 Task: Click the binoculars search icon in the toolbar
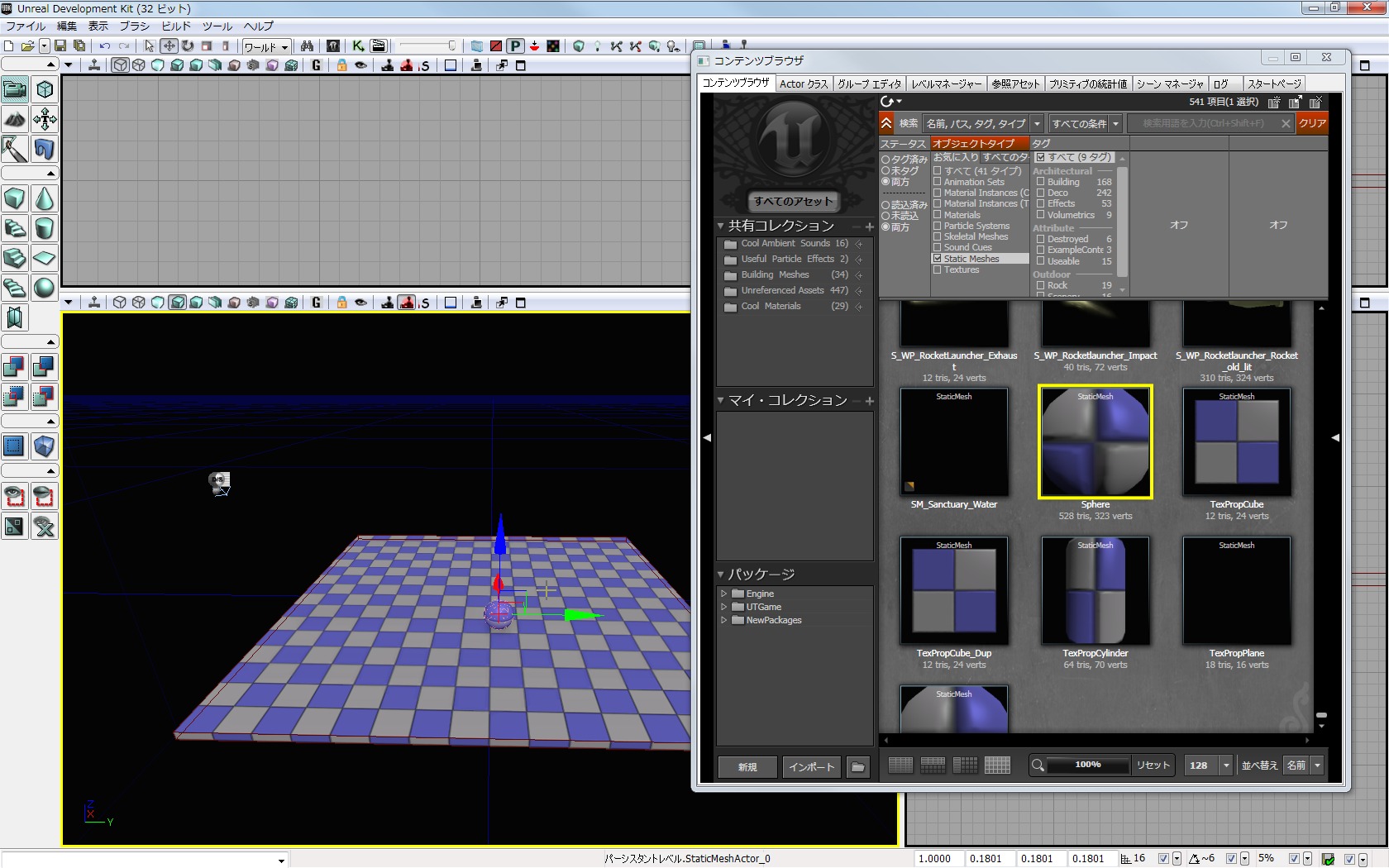pos(307,46)
